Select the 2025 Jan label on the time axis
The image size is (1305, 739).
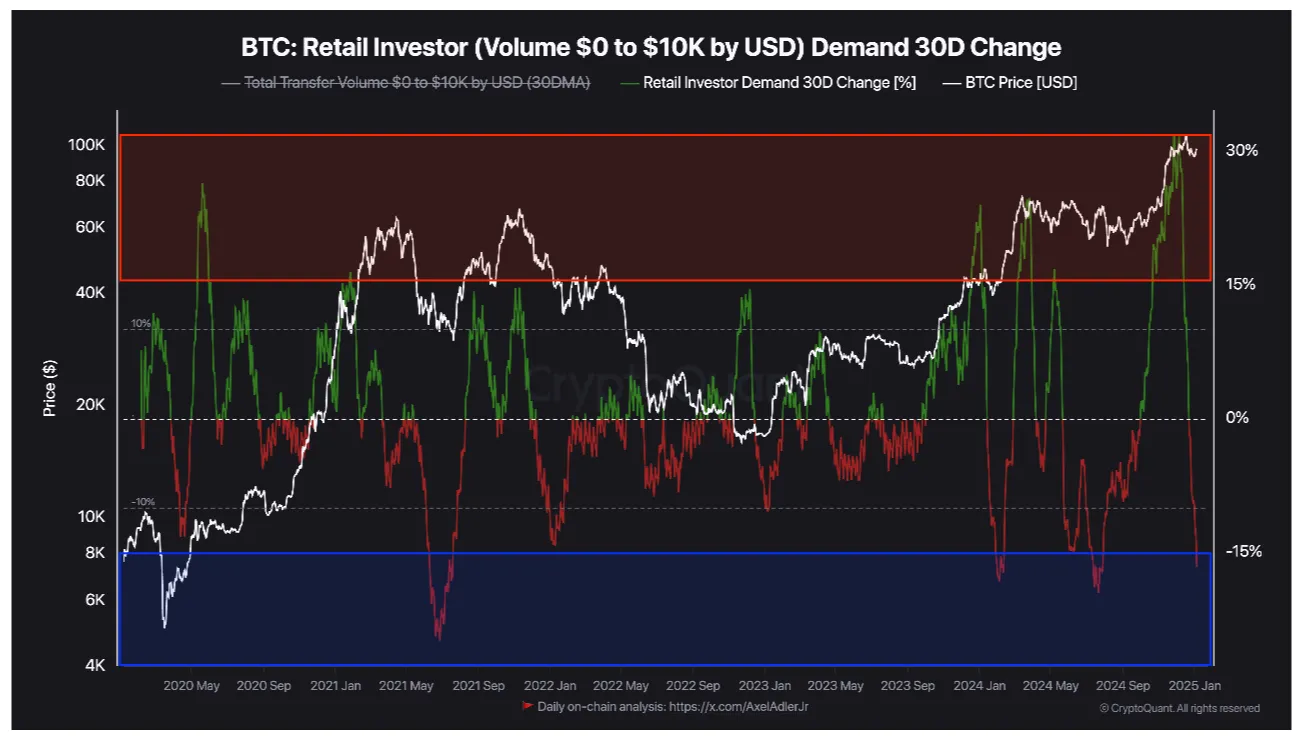(x=1194, y=686)
